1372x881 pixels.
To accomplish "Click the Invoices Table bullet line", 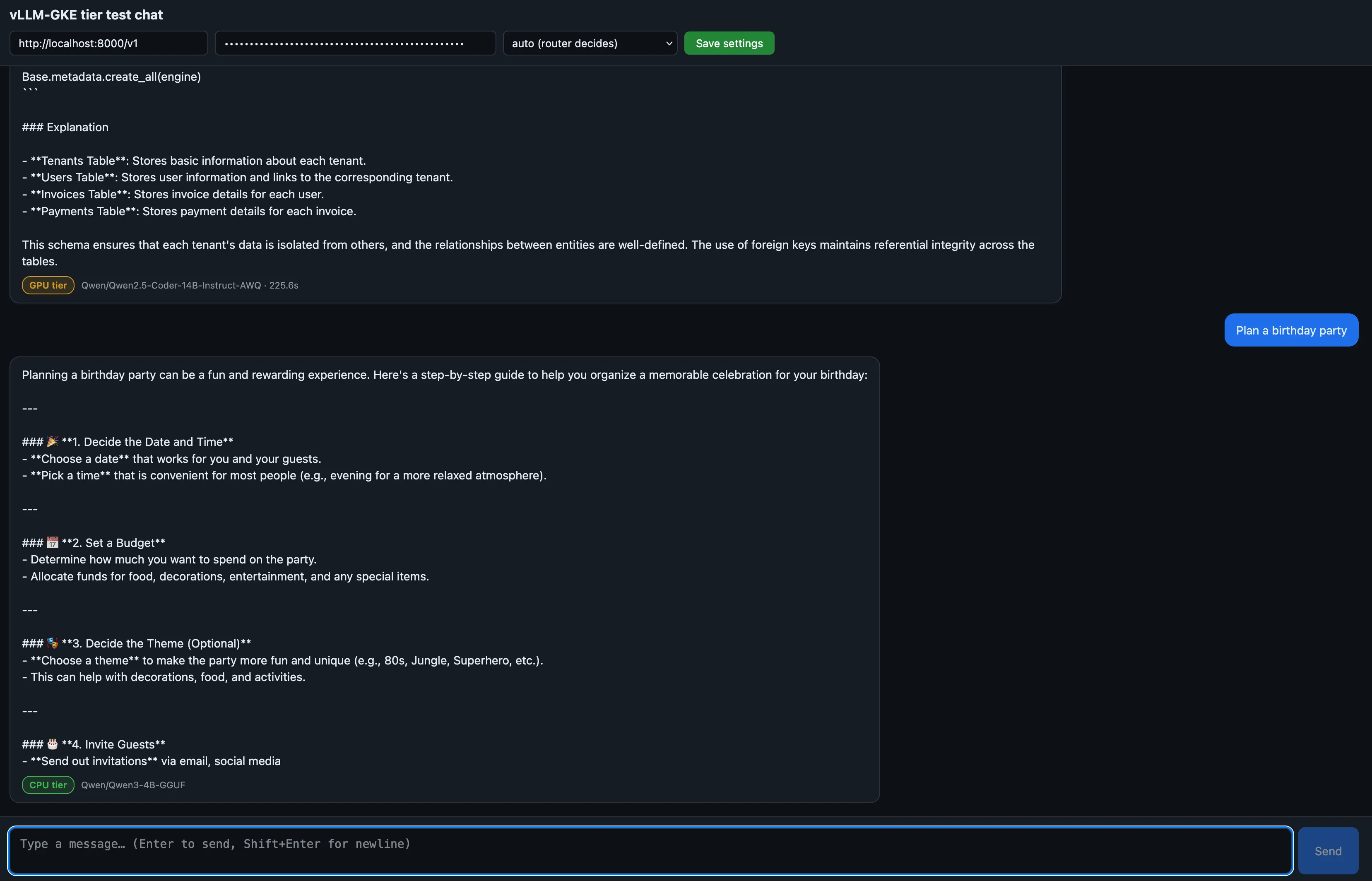I will [x=173, y=194].
